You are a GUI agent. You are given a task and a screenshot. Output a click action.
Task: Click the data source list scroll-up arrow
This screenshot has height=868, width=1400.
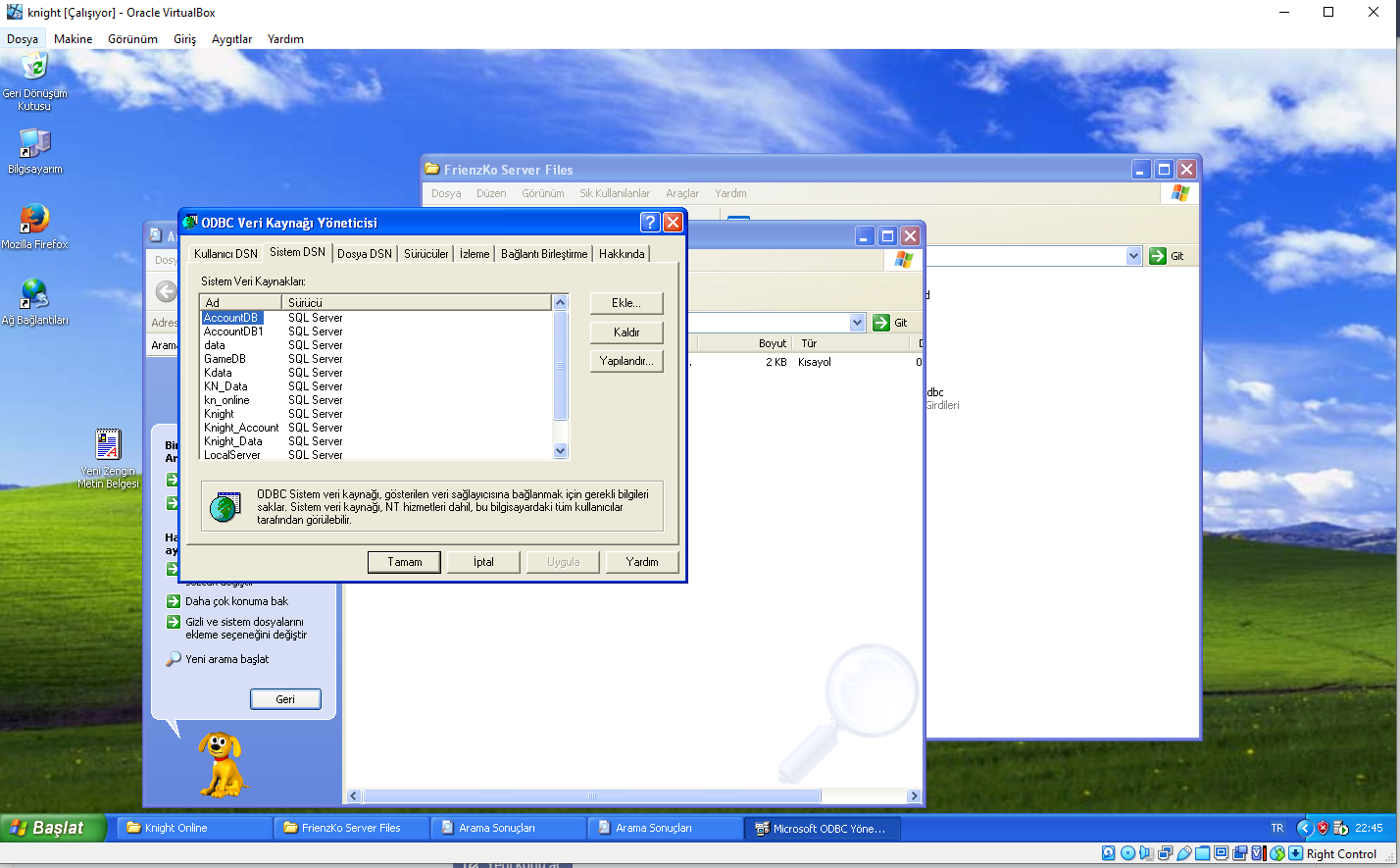point(561,302)
